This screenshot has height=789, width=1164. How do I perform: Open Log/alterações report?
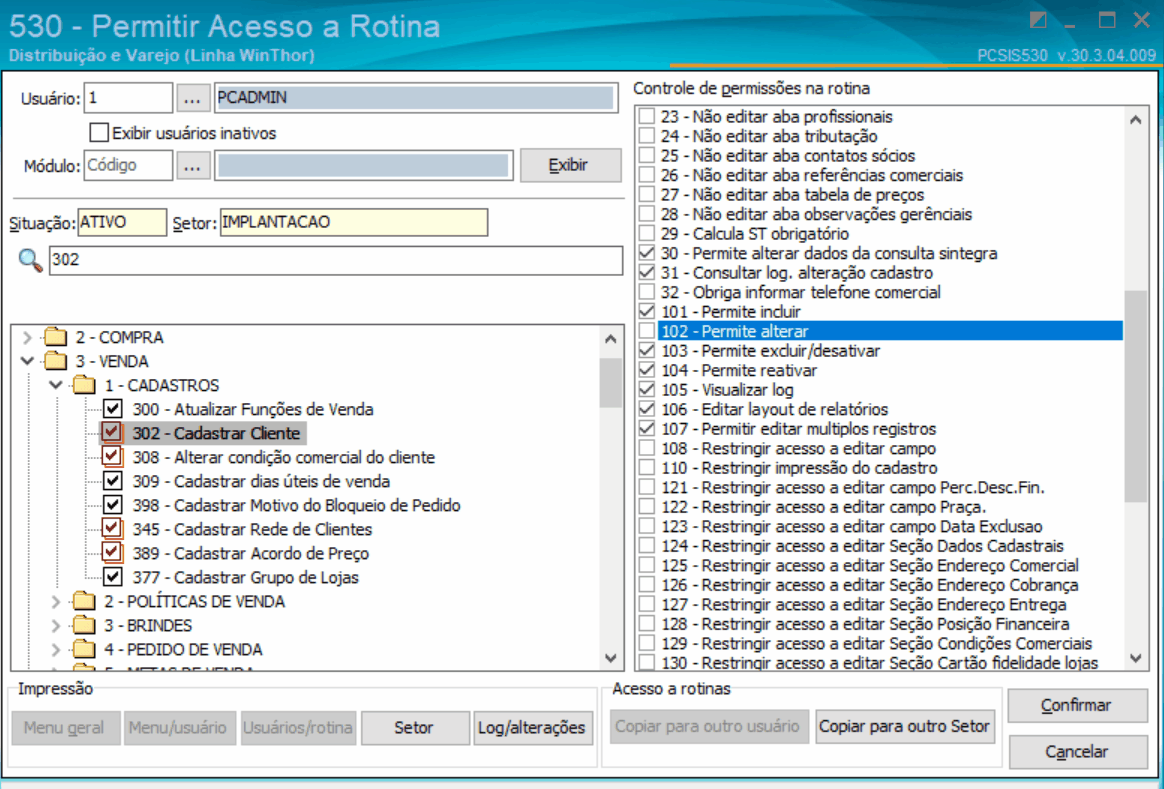click(x=532, y=727)
